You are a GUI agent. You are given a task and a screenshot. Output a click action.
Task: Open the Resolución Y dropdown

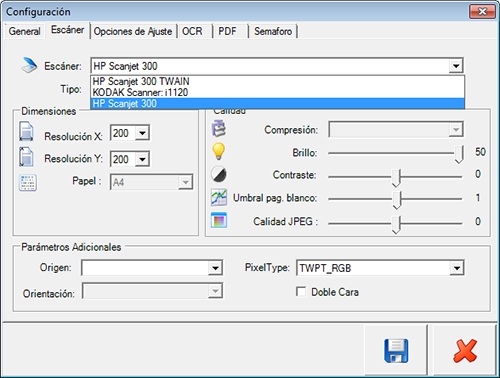click(142, 159)
